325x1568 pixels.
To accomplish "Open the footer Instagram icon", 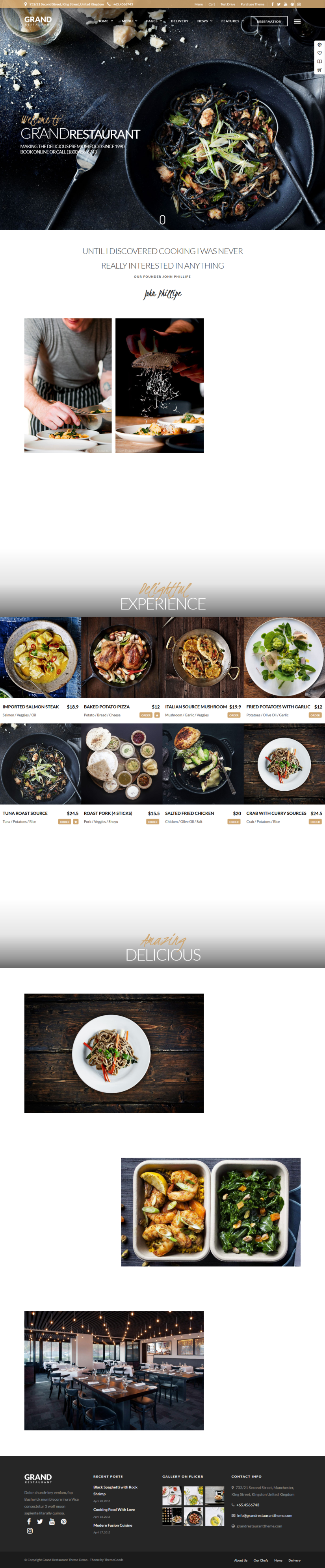I will pyautogui.click(x=29, y=1530).
